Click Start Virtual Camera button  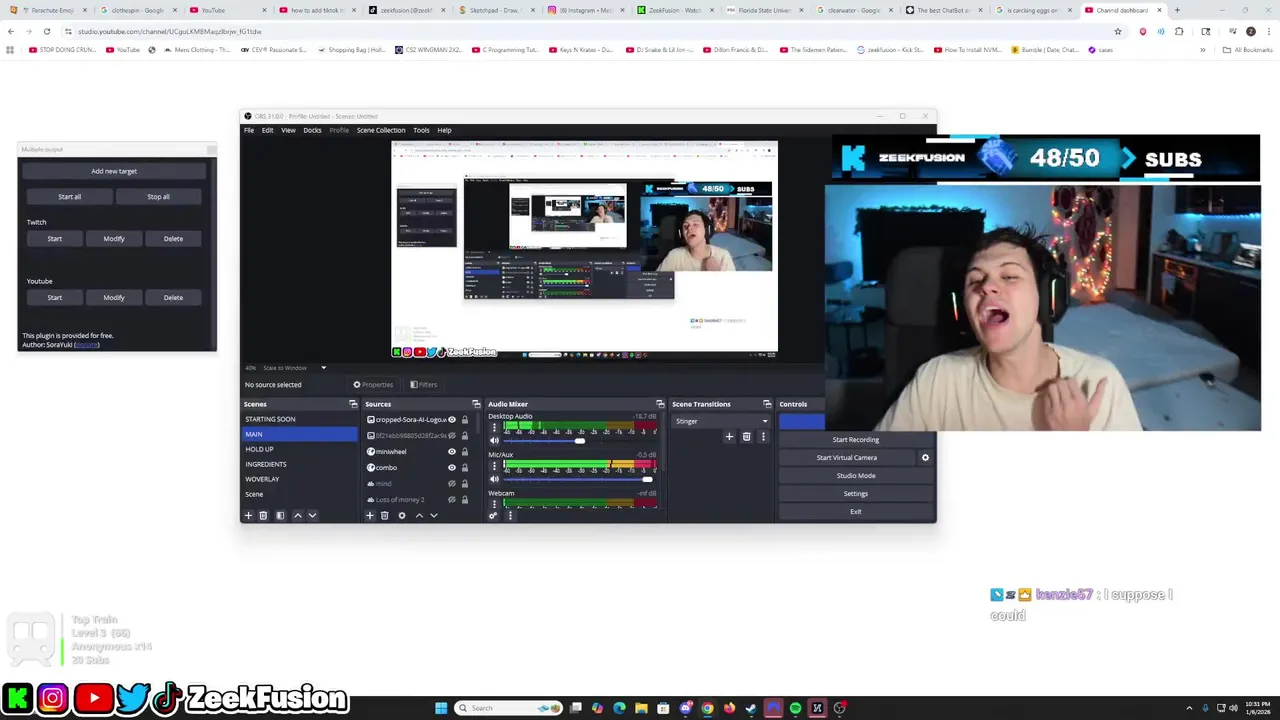[846, 457]
